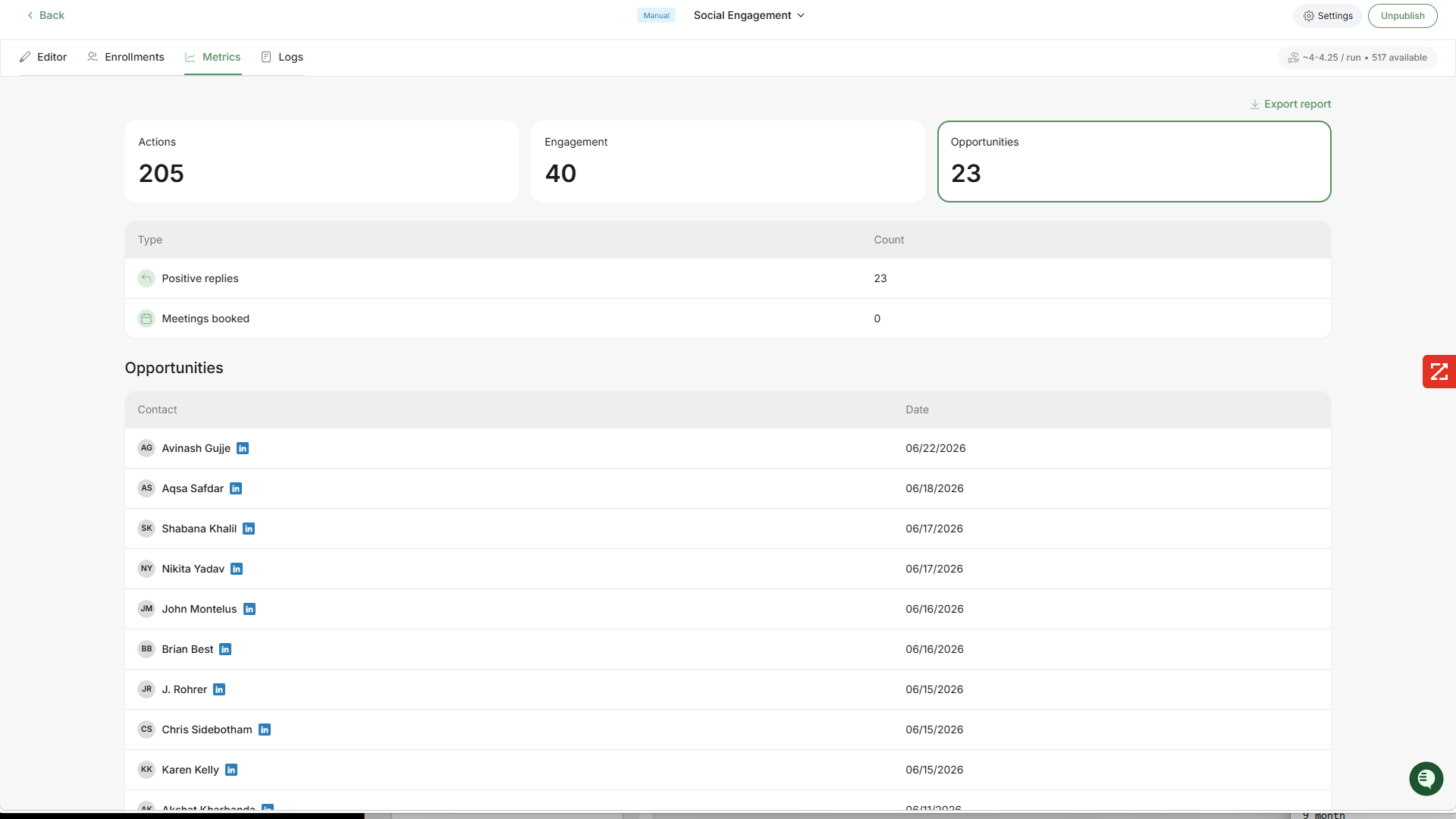Viewport: 1456px width, 819px height.
Task: Click the Positive replies count 23
Action: click(x=880, y=278)
